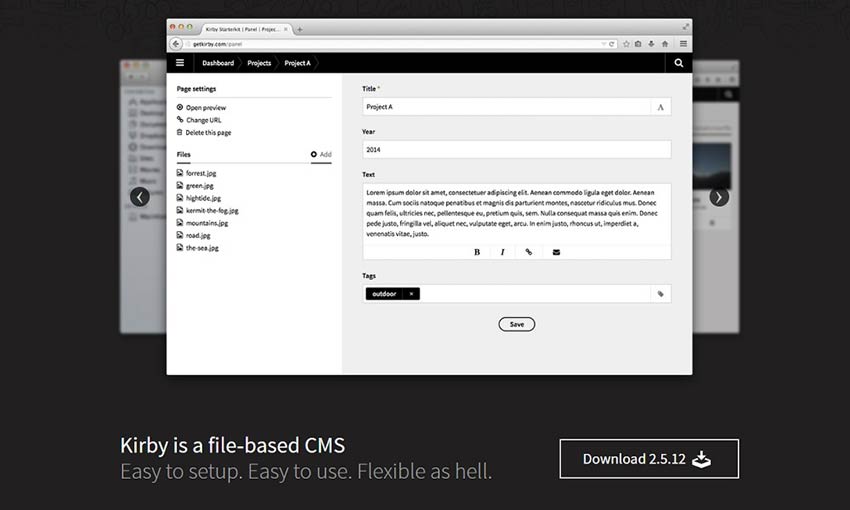Select the Project A breadcrumb
Screen dimensions: 850x510
298,63
